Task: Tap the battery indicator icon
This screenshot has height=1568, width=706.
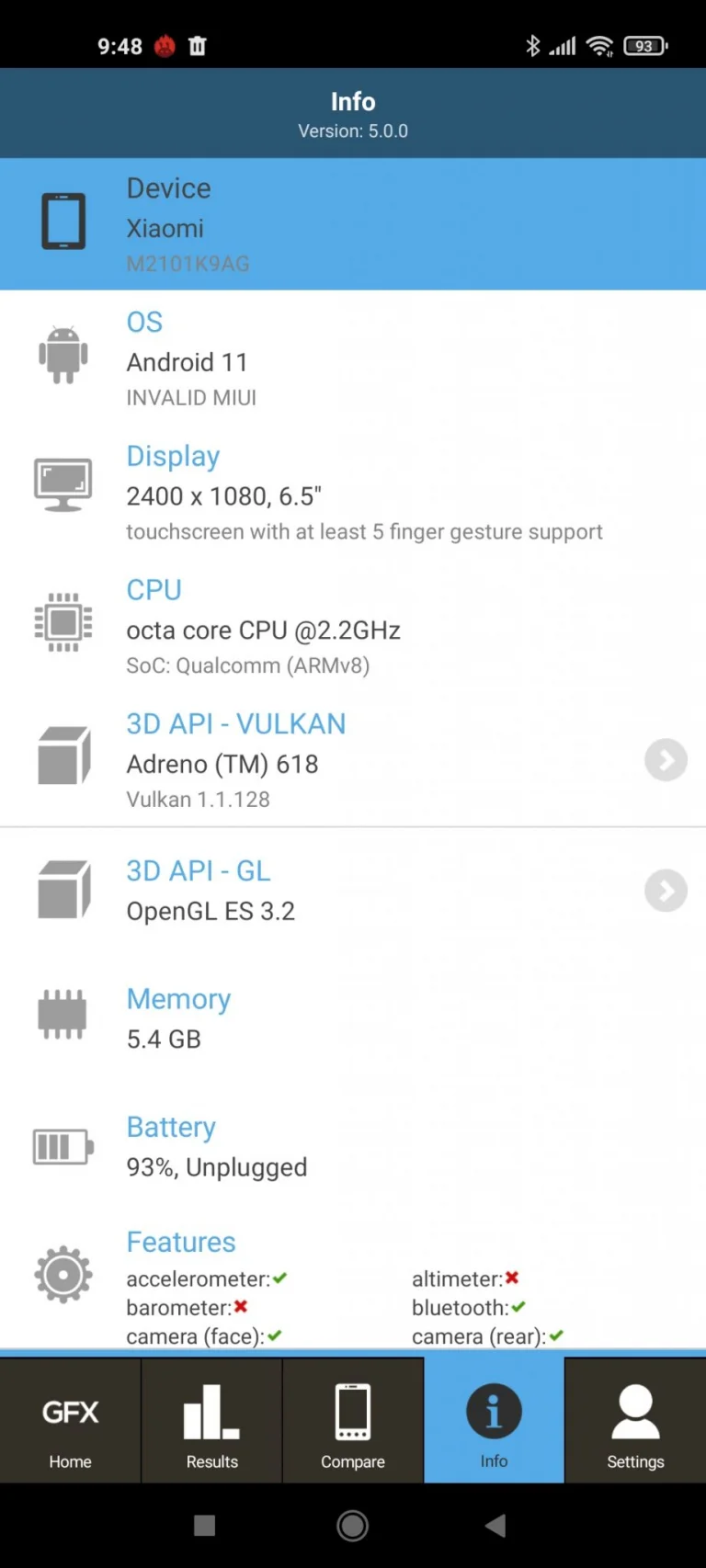Action: point(63,1146)
